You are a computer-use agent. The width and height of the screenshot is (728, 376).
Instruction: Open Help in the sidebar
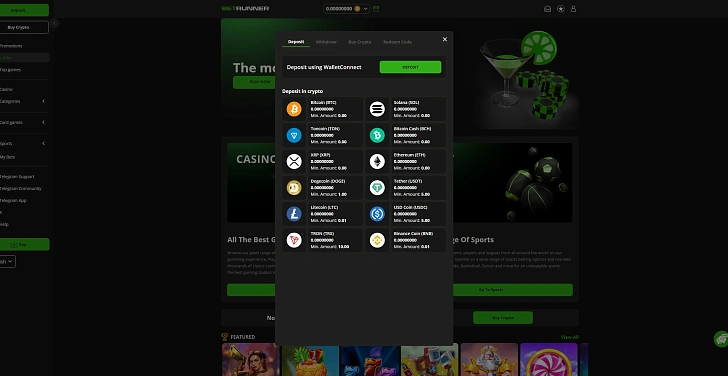[x=5, y=224]
